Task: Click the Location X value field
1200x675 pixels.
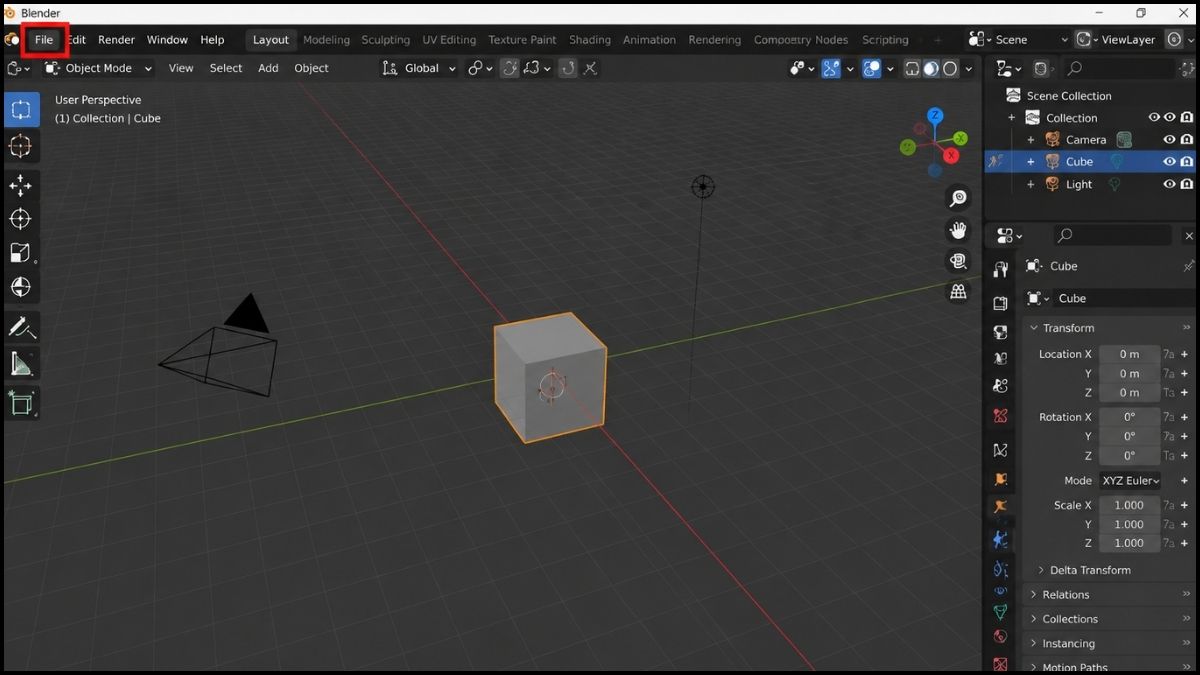Action: coord(1130,354)
